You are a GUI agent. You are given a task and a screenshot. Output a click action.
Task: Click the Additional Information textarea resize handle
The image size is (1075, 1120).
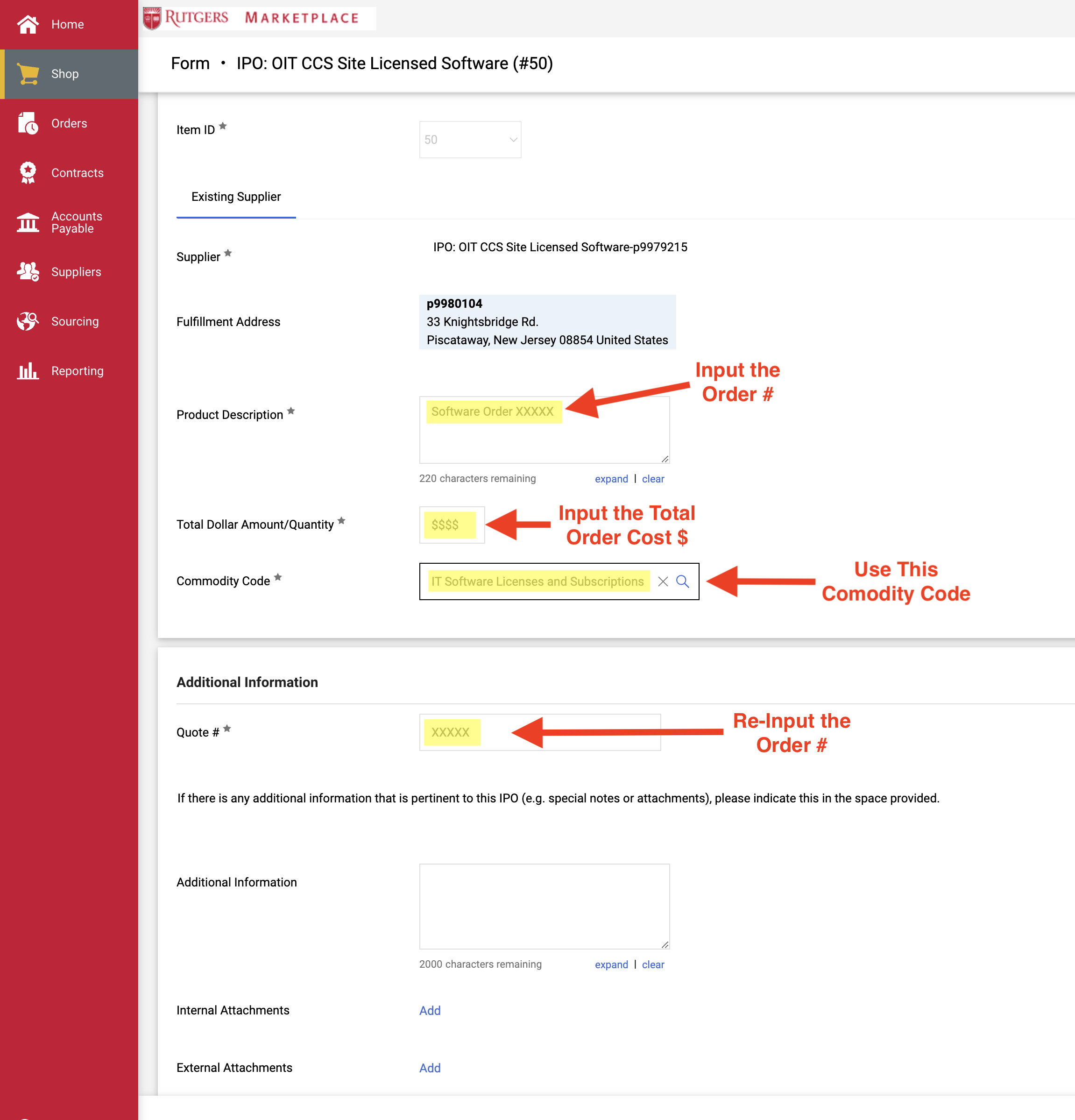665,944
